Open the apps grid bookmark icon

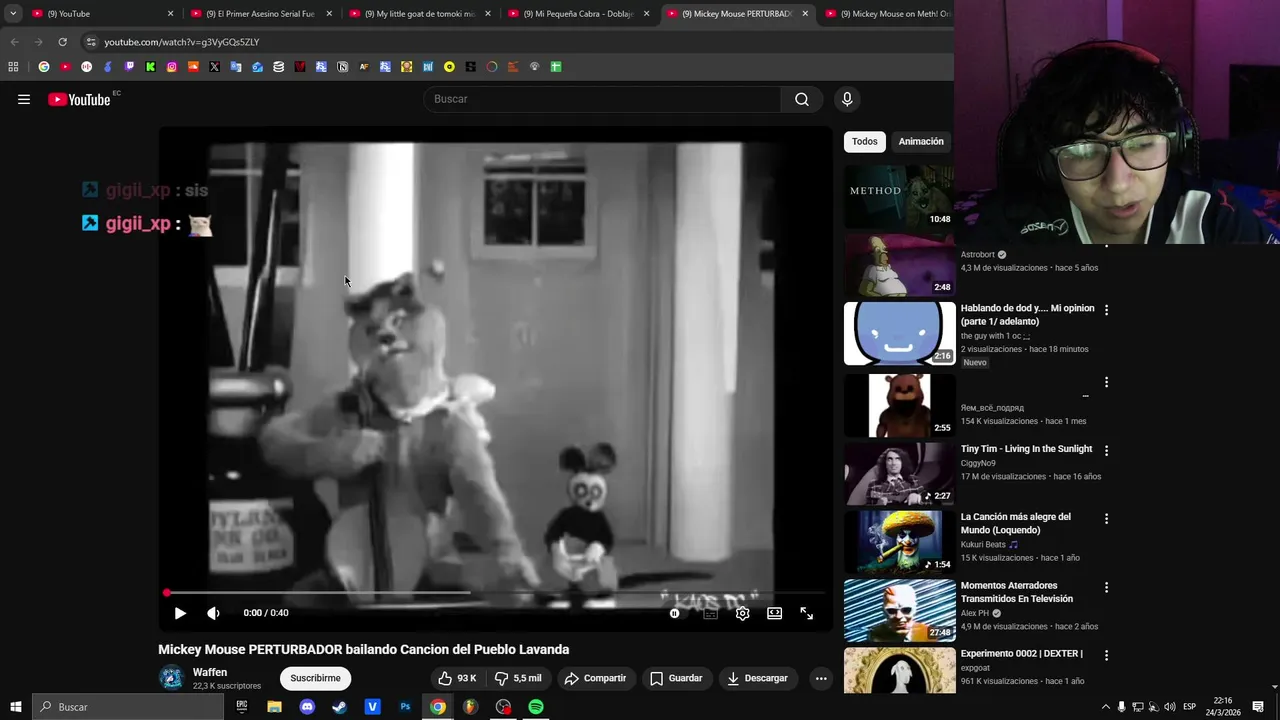13,67
